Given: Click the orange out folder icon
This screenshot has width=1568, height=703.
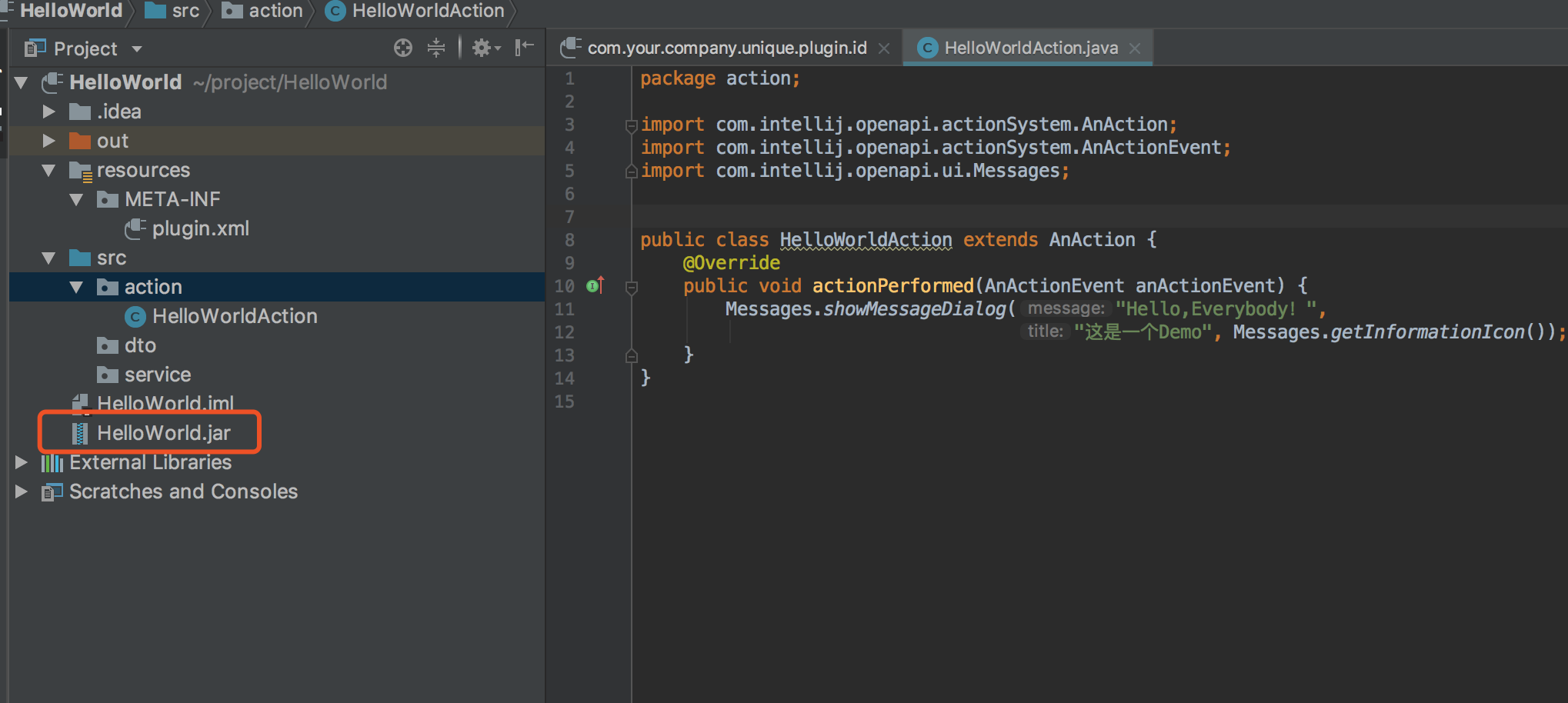Looking at the screenshot, I should 80,141.
